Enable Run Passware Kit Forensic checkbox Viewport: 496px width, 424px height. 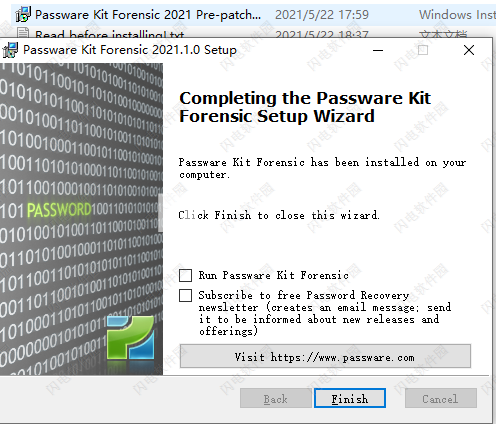pyautogui.click(x=185, y=275)
